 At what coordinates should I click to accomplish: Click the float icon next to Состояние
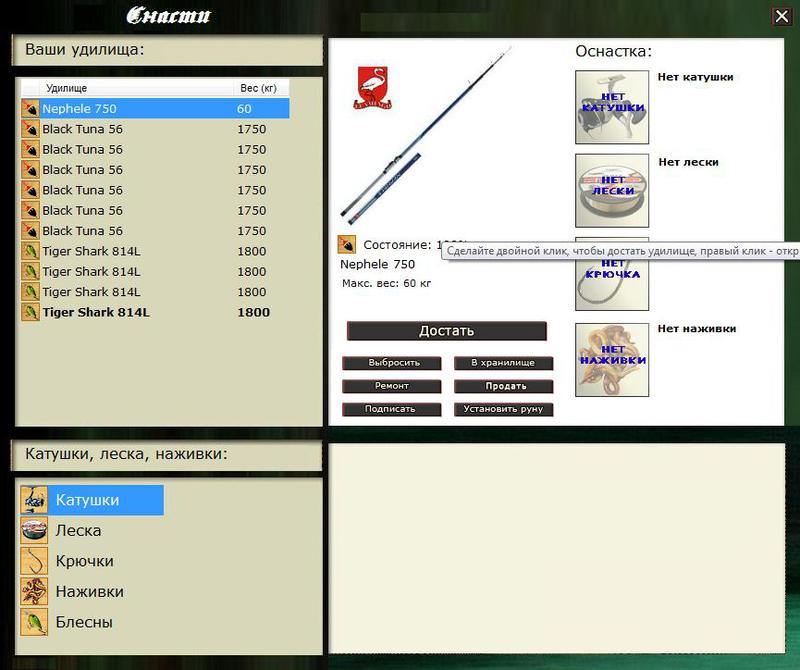pos(346,244)
